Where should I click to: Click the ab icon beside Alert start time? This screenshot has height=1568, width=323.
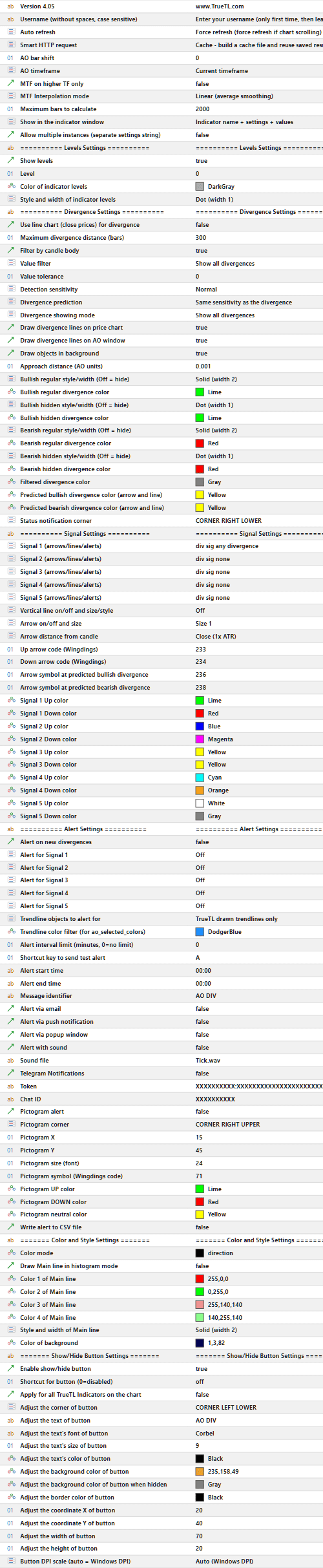click(10, 971)
